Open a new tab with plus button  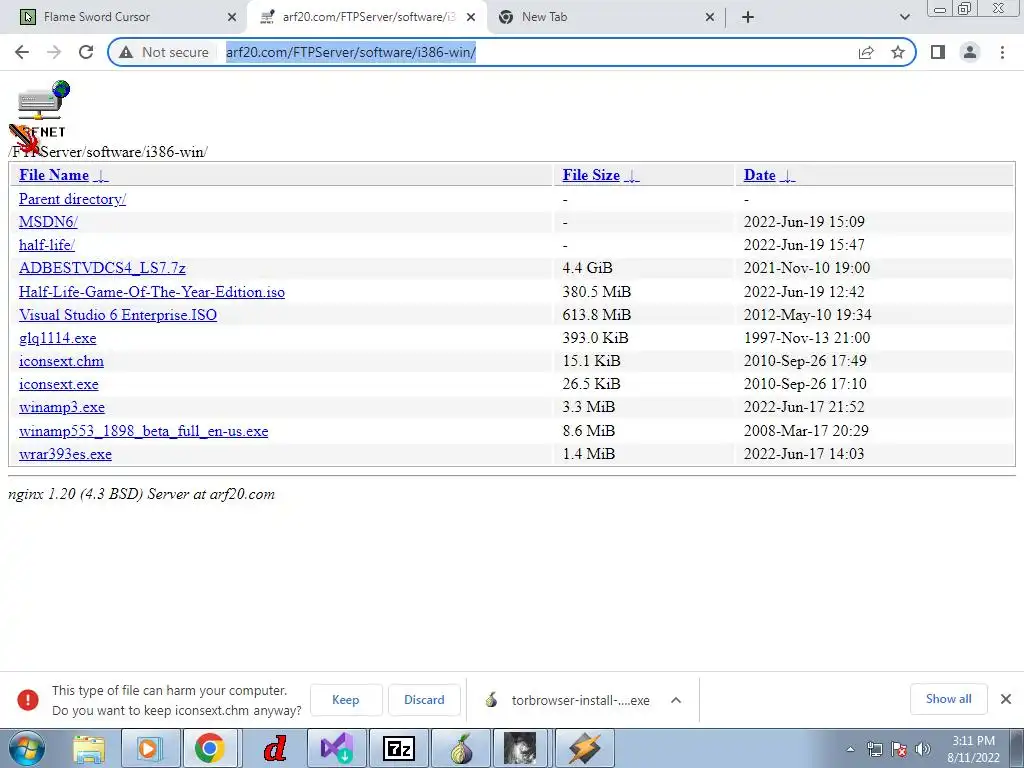pyautogui.click(x=748, y=17)
